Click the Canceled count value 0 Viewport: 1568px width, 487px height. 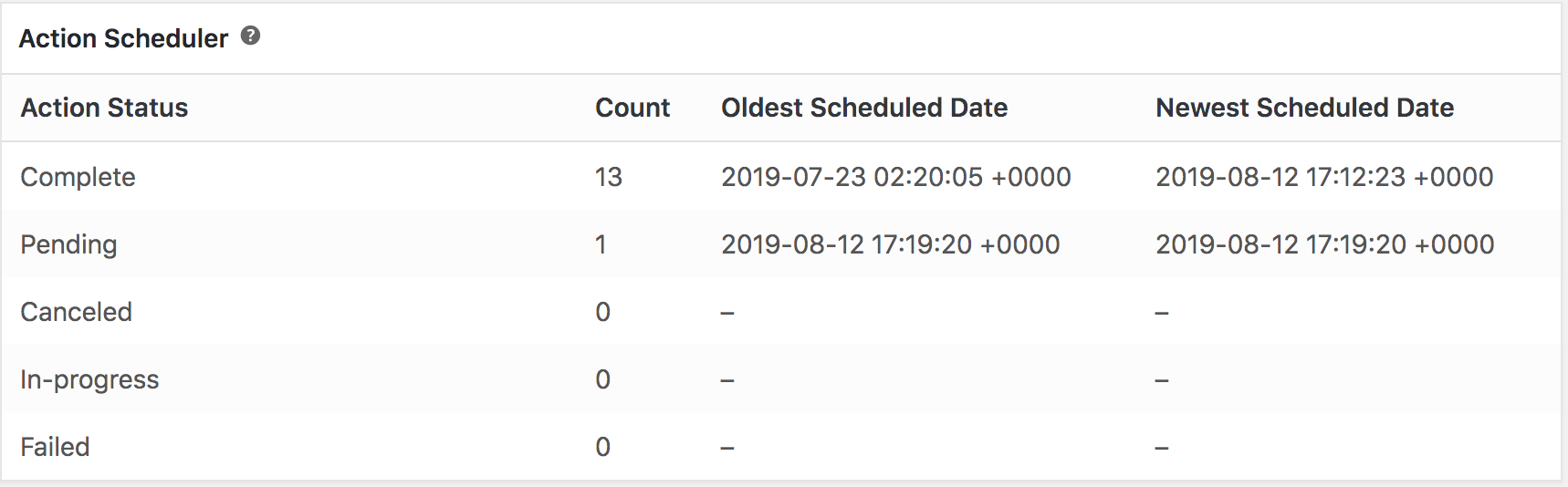click(x=602, y=312)
